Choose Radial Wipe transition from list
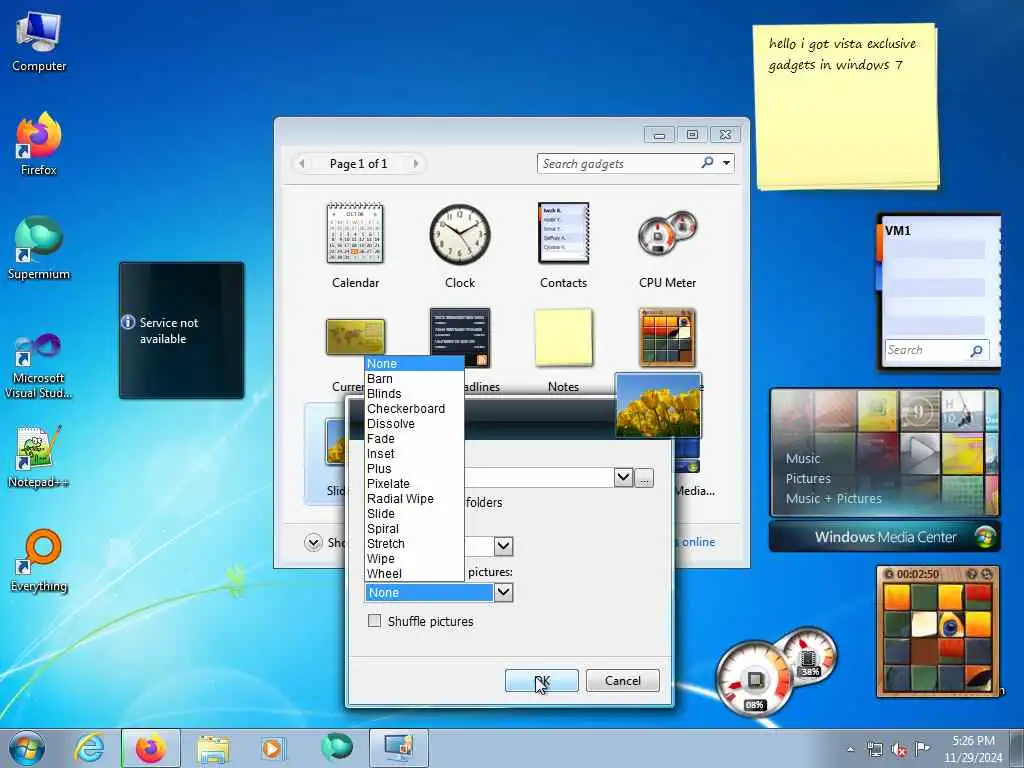 point(414,499)
